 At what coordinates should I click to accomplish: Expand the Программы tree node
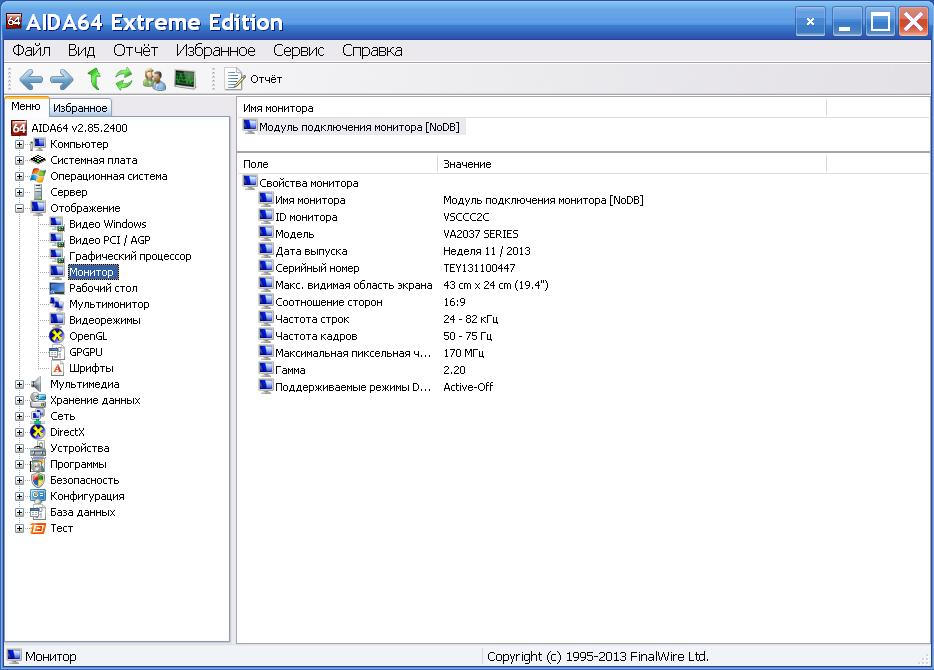[19, 465]
